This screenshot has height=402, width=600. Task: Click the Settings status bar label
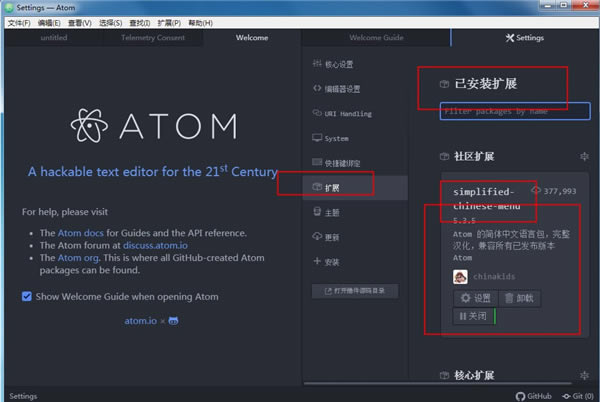pos(23,396)
